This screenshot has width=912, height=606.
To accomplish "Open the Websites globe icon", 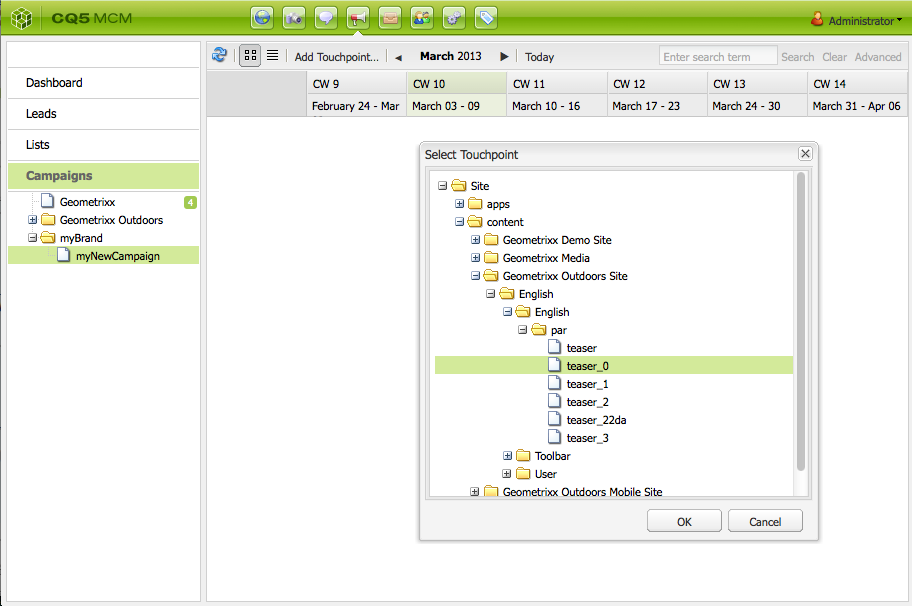I will coord(262,18).
